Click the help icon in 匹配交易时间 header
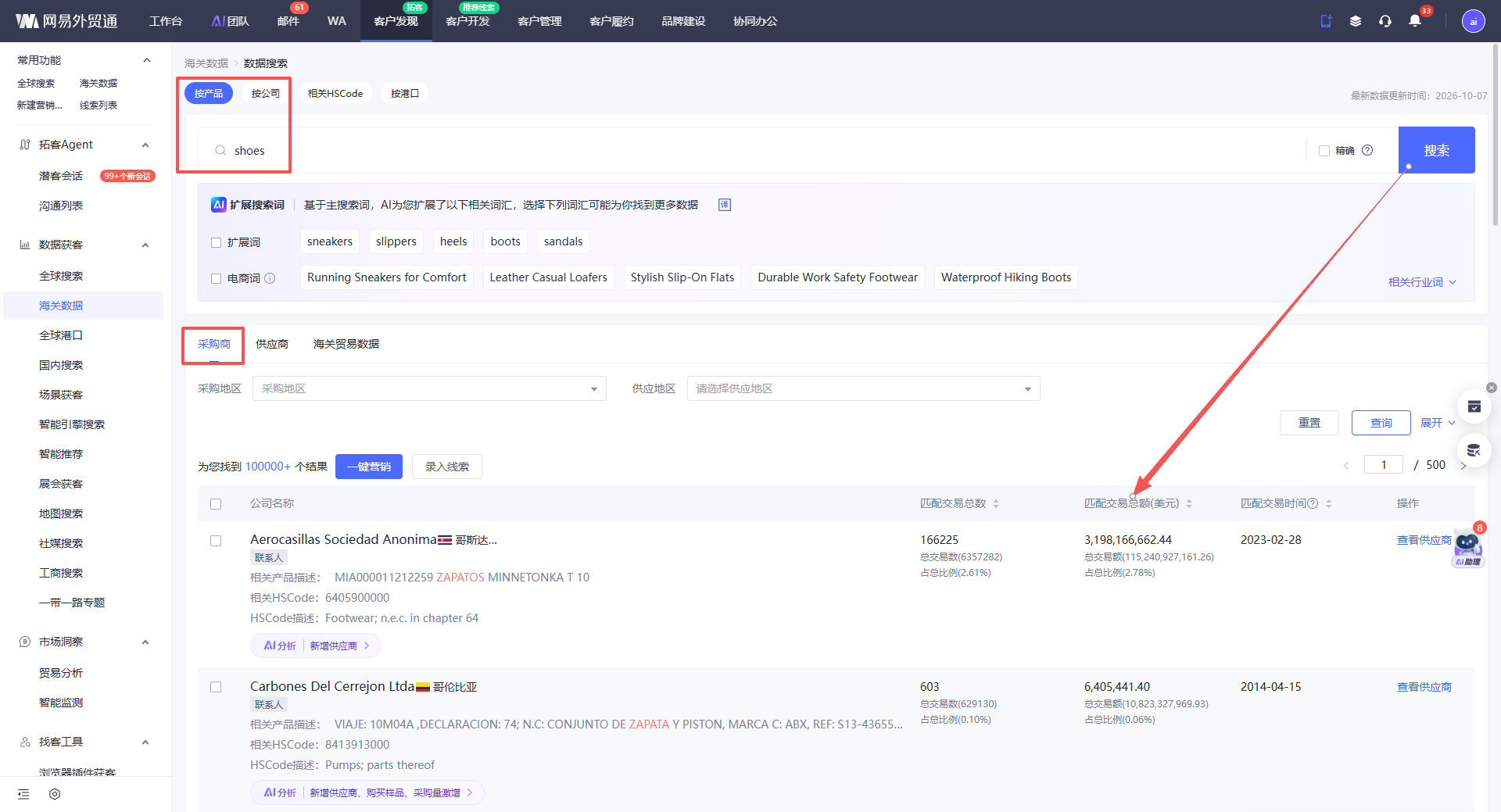This screenshot has width=1501, height=812. pyautogui.click(x=1313, y=503)
